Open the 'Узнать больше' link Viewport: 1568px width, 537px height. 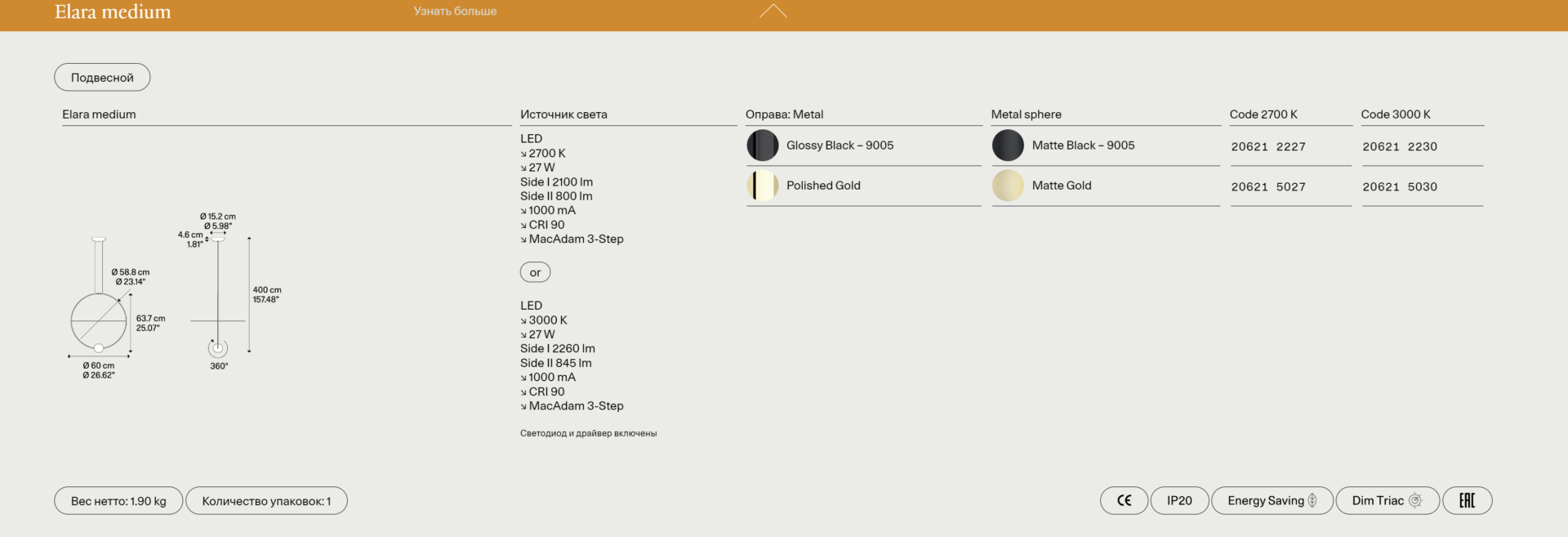tap(455, 11)
